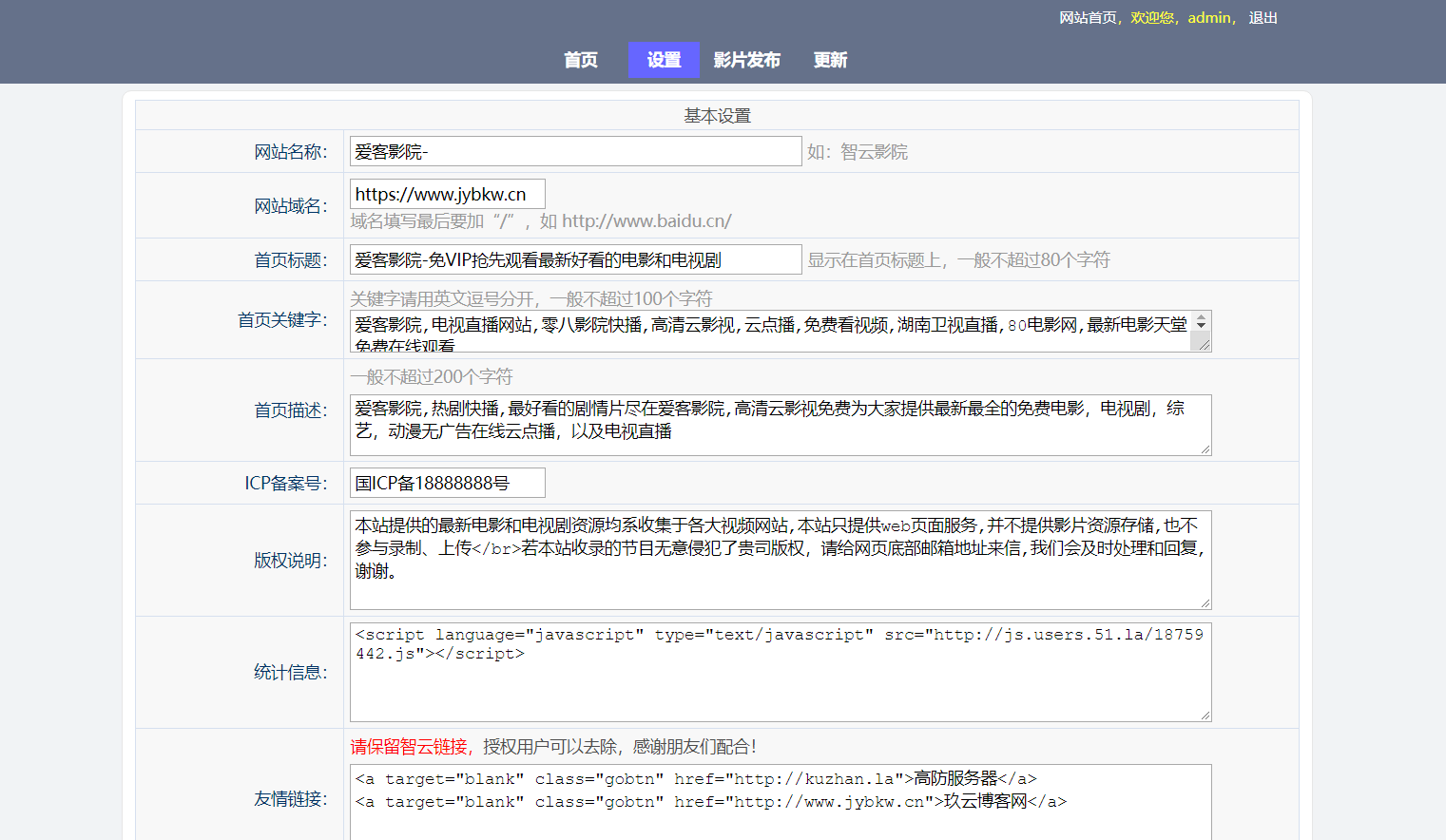Switch to the 首页 navigation tab
Screen dimensions: 1446x840
[x=580, y=59]
